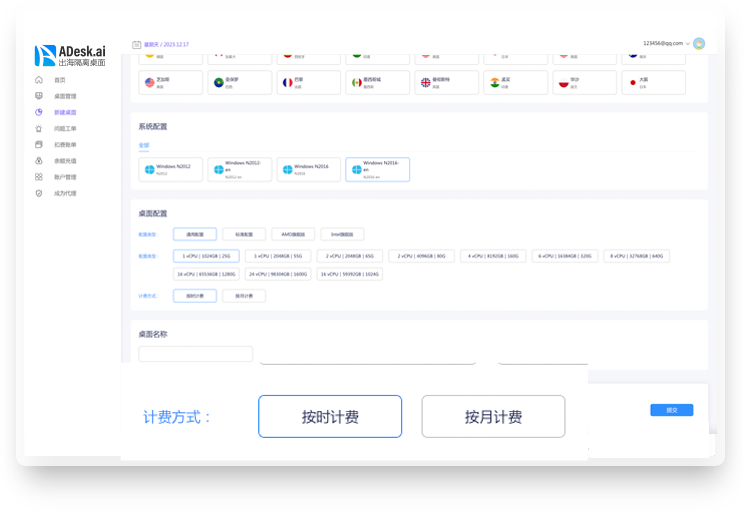Pick the 6 vCPU | 16384GB | 320G spec
Screen dimensions: 745x513
coord(565,256)
